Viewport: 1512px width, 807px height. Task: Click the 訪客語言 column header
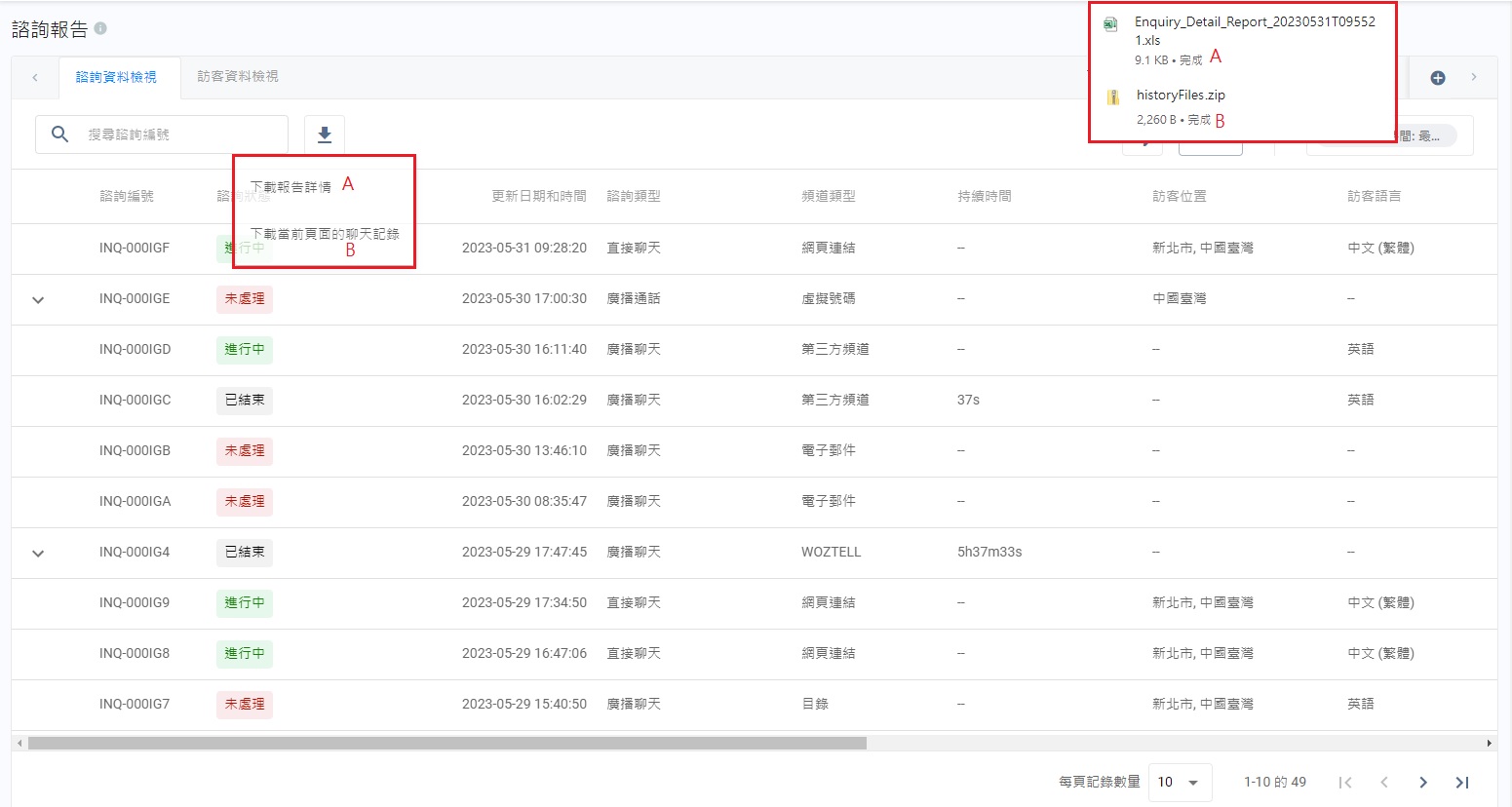[1375, 196]
